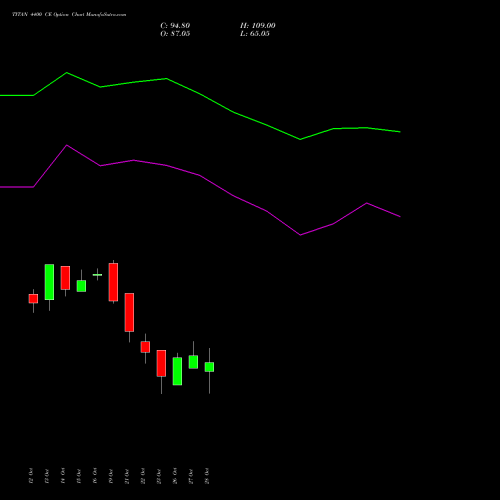Click the small red candlestick for 22 Oct
This screenshot has height=500, width=500.
(145, 347)
